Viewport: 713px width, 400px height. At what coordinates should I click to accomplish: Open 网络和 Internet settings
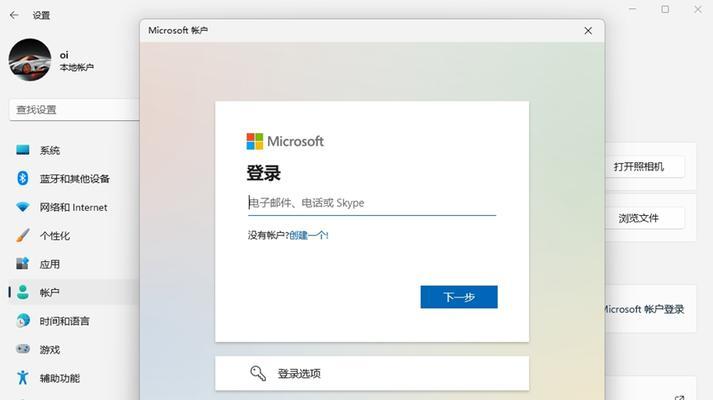73,207
